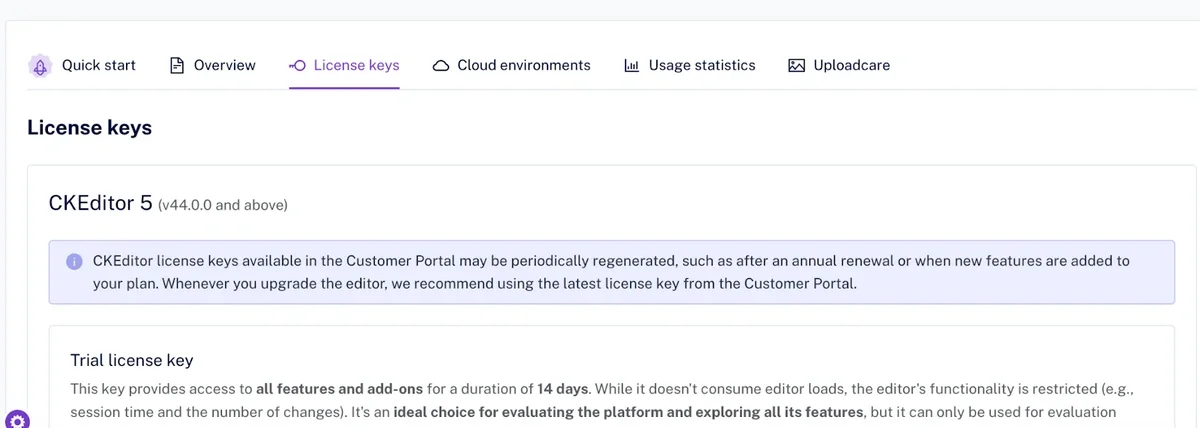Image resolution: width=1200 pixels, height=428 pixels.
Task: Switch to the Quick start tab
Action: pos(98,66)
